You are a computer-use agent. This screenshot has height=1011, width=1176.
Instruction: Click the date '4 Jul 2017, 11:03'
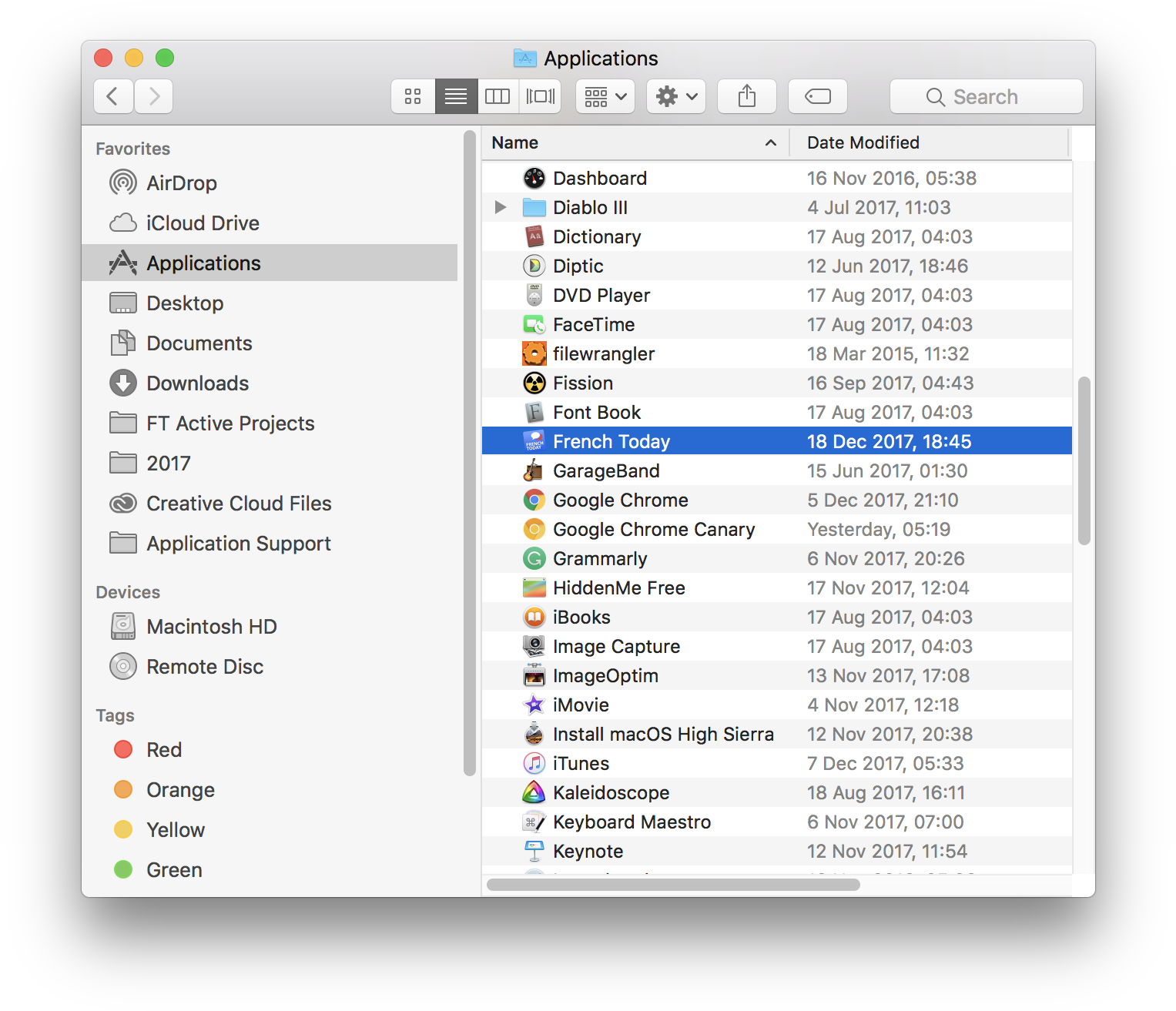click(879, 207)
